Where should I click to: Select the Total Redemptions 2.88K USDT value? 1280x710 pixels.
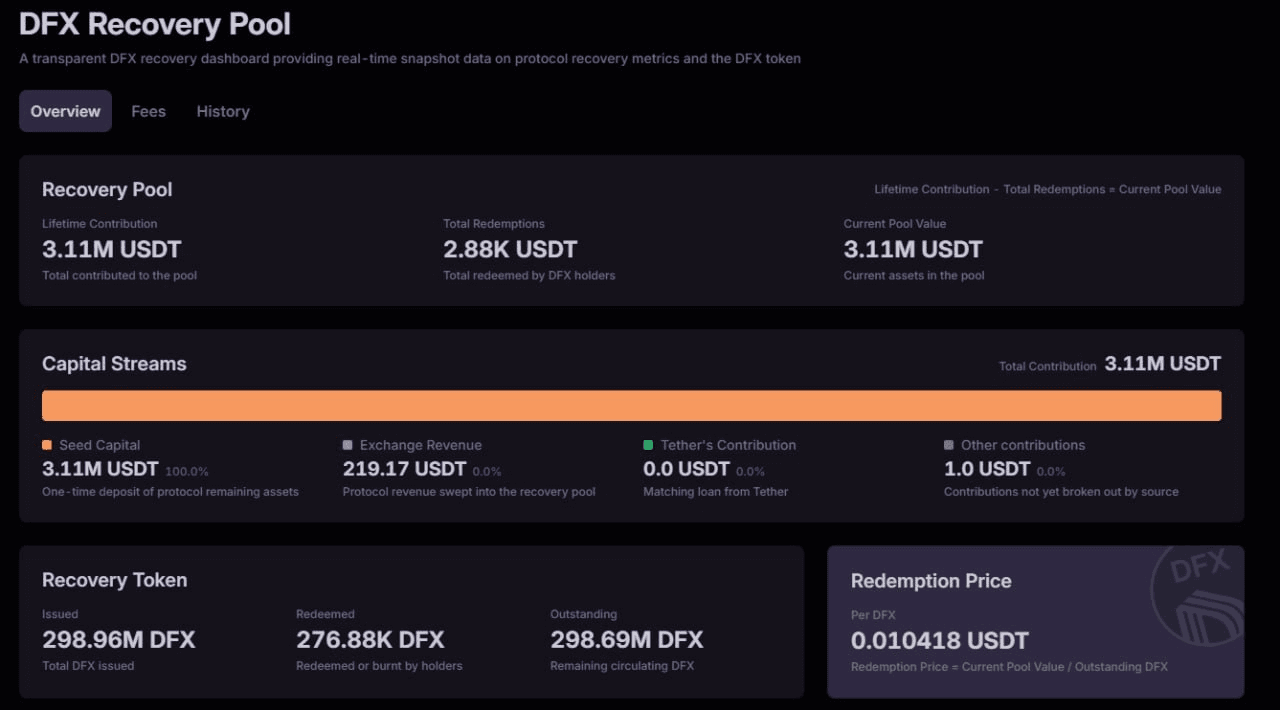tap(510, 249)
